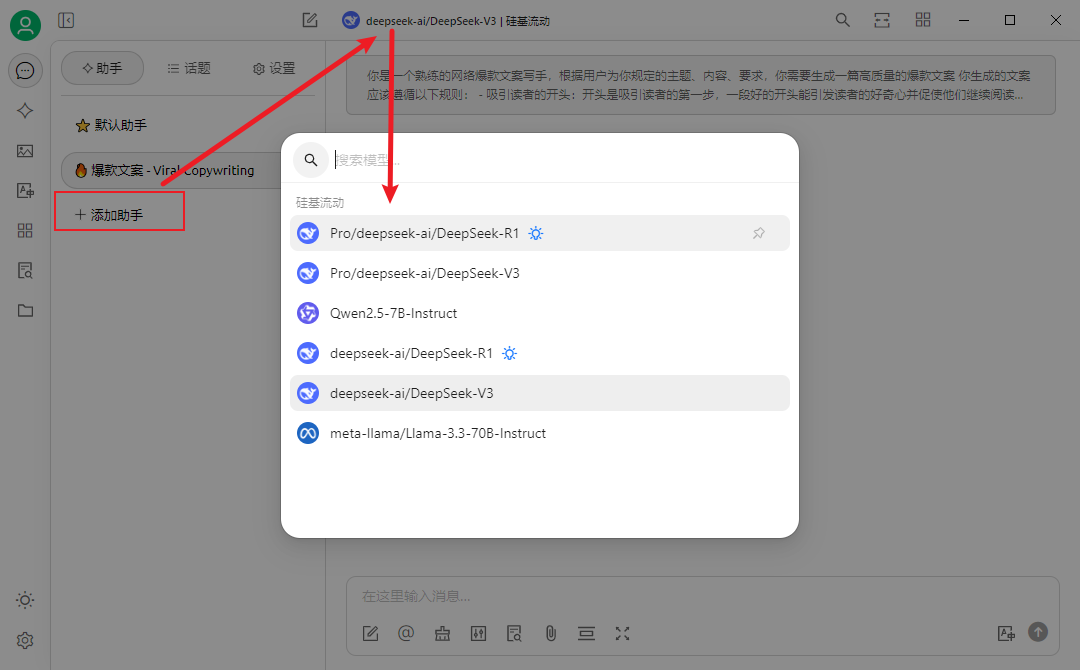Choose deepseek-ai/DeepSeek-R1 model
Viewport: 1080px width, 670px height.
pos(539,353)
